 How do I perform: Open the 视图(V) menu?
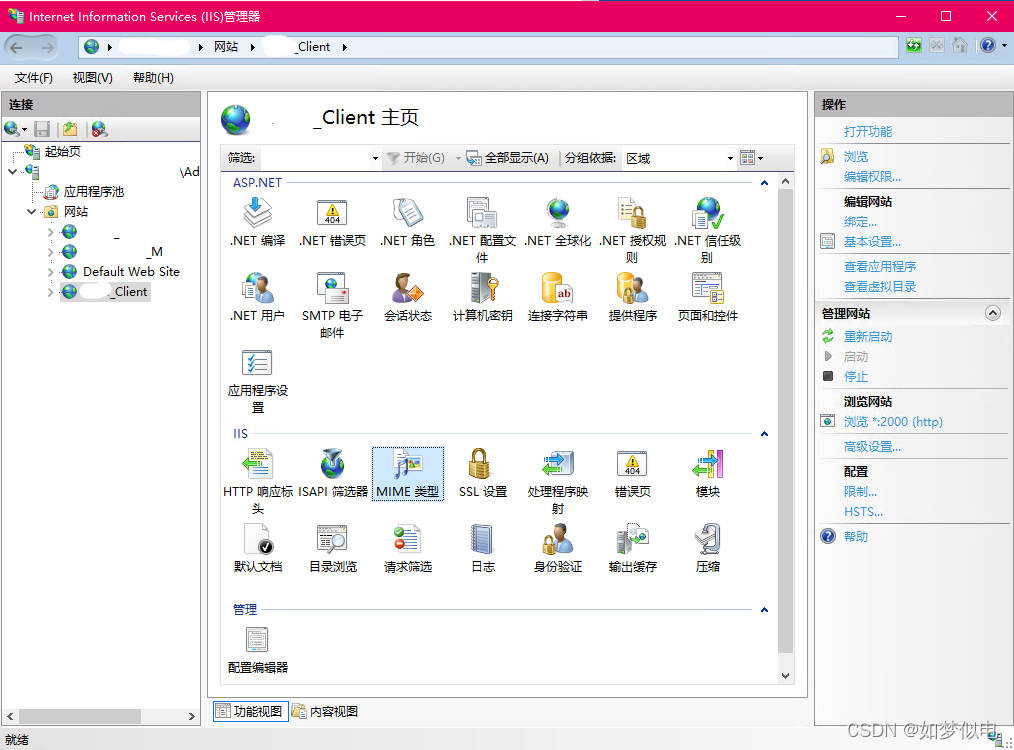[x=92, y=78]
